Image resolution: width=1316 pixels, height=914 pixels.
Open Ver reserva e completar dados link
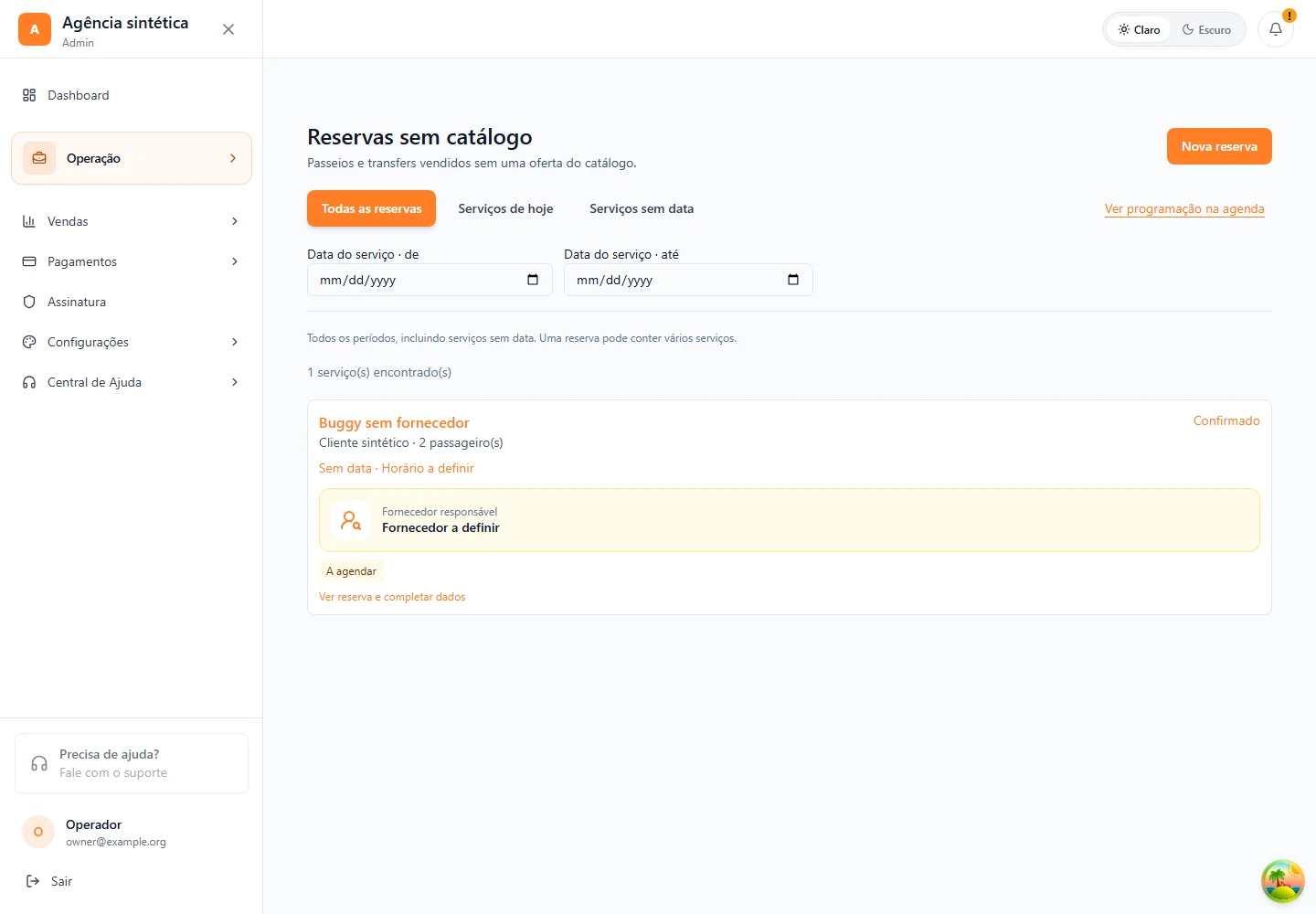(392, 597)
